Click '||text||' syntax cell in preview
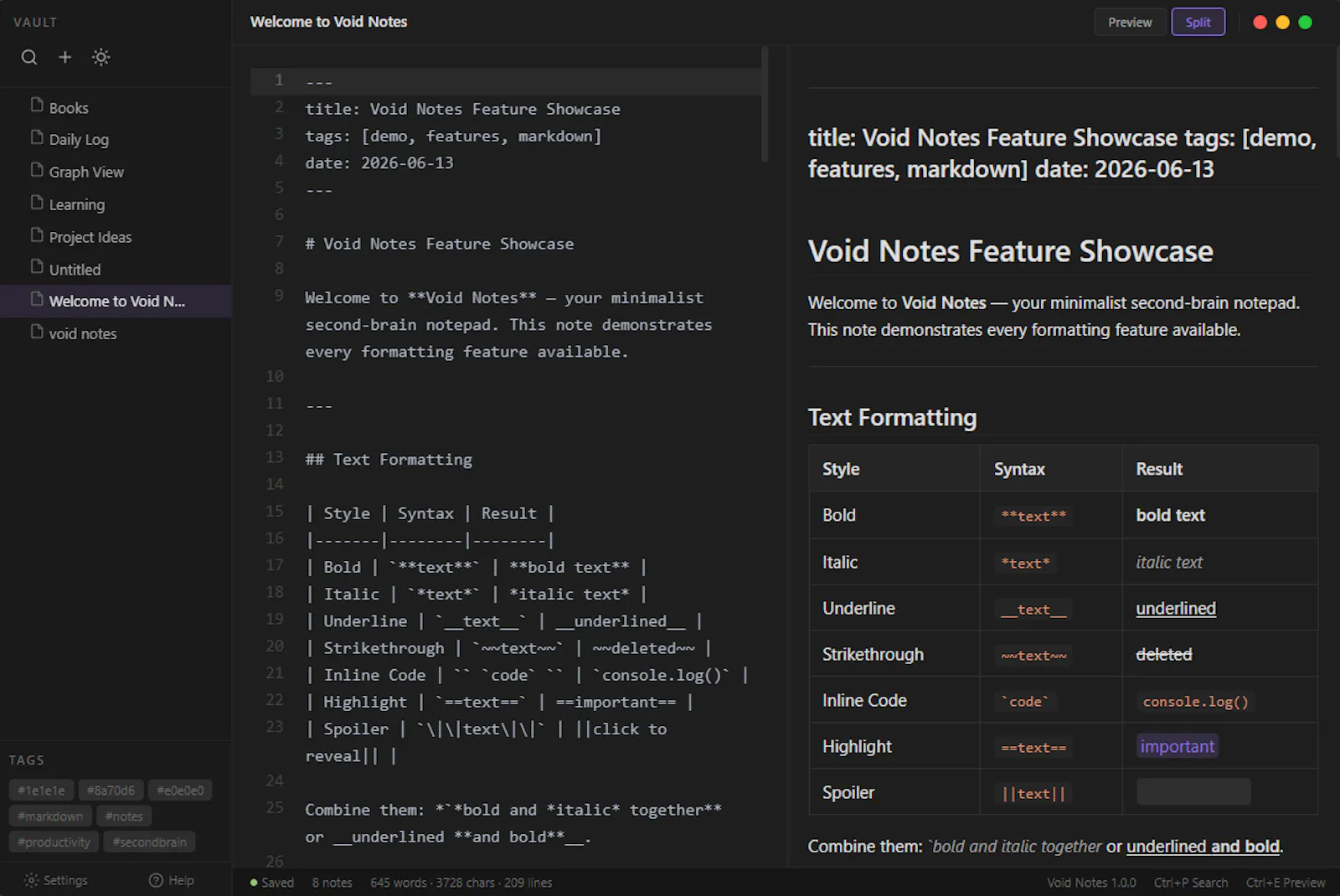 (1033, 793)
